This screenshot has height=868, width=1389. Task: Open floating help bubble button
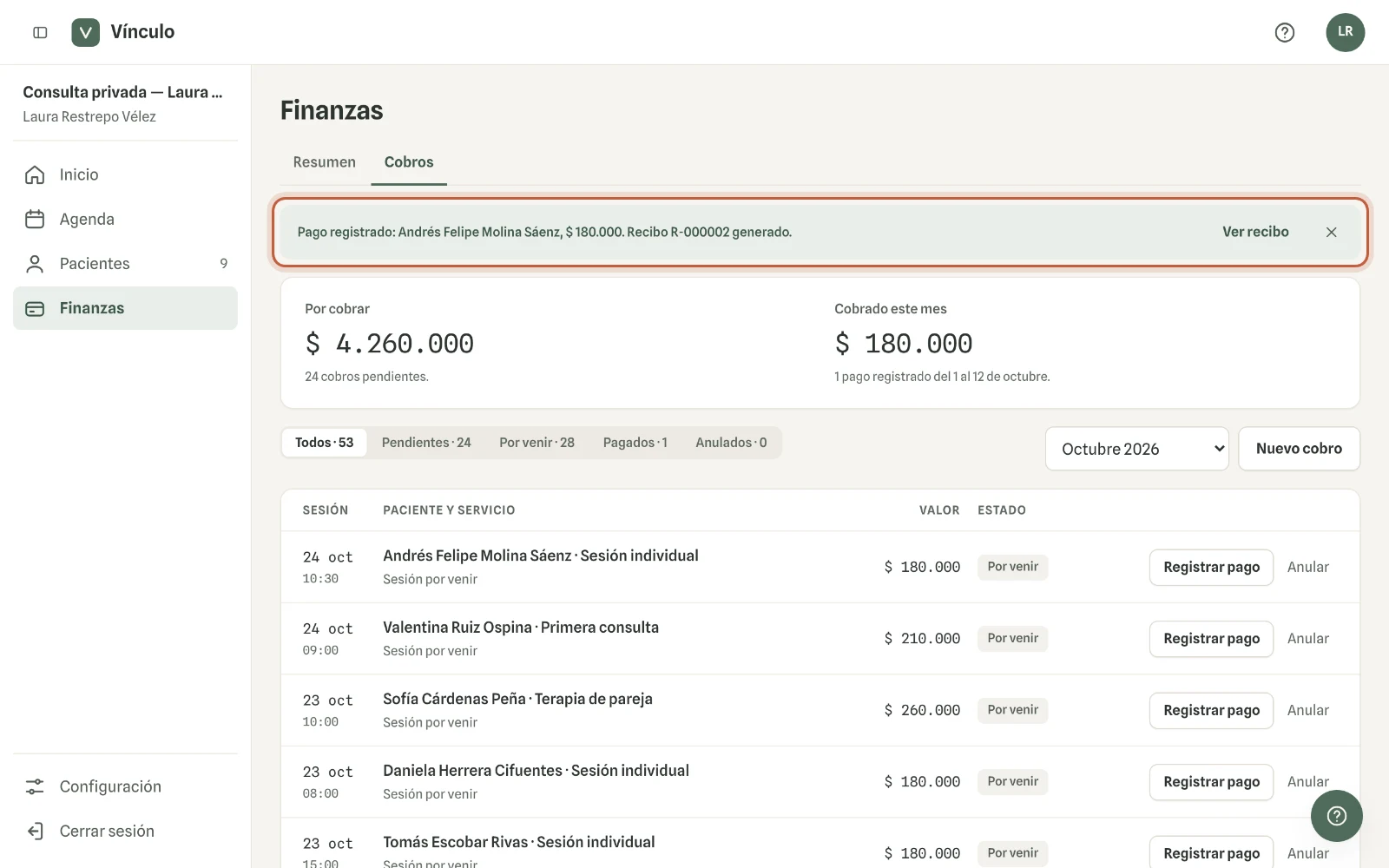coord(1336,816)
